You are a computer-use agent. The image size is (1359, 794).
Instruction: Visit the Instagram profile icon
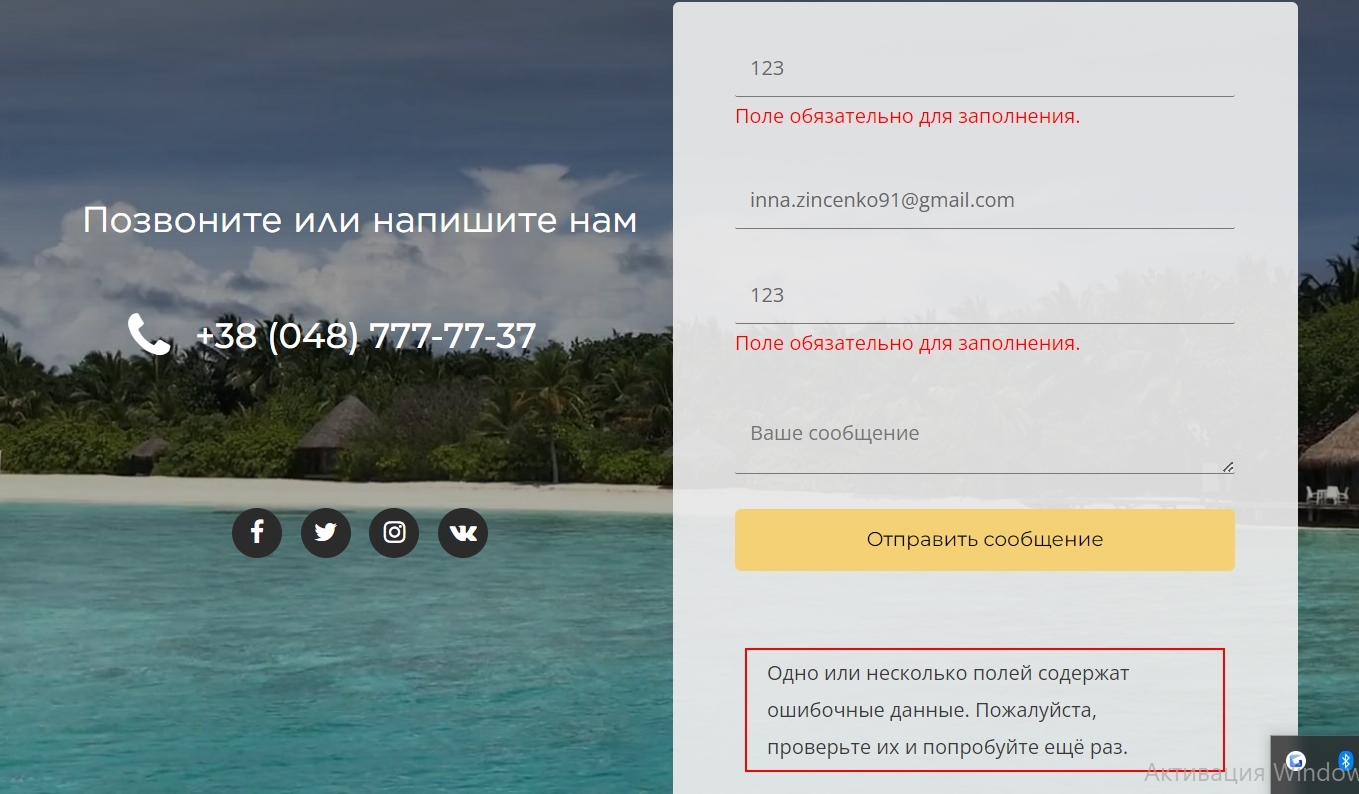[394, 532]
